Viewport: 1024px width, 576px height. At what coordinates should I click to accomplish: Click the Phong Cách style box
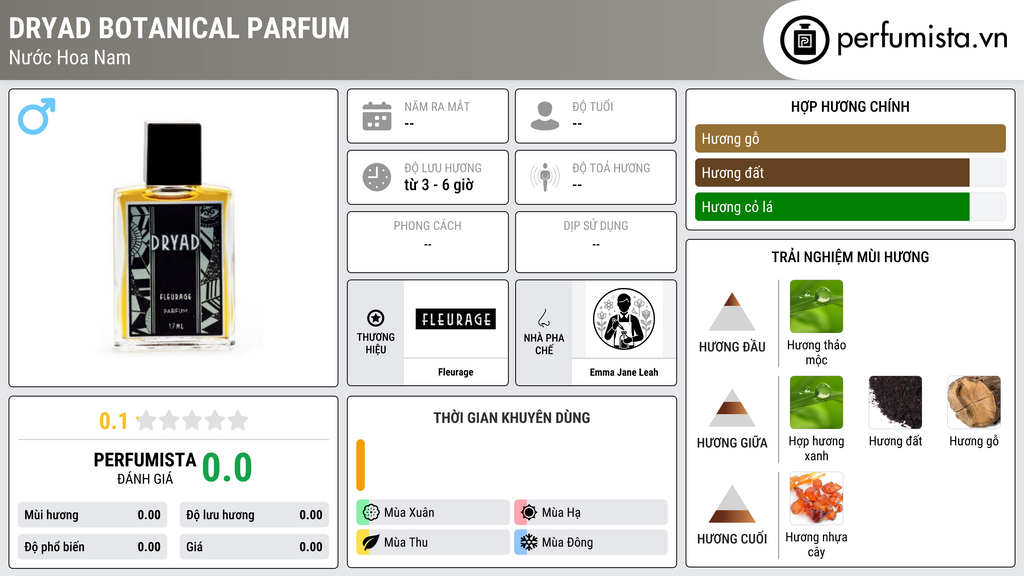[x=428, y=242]
